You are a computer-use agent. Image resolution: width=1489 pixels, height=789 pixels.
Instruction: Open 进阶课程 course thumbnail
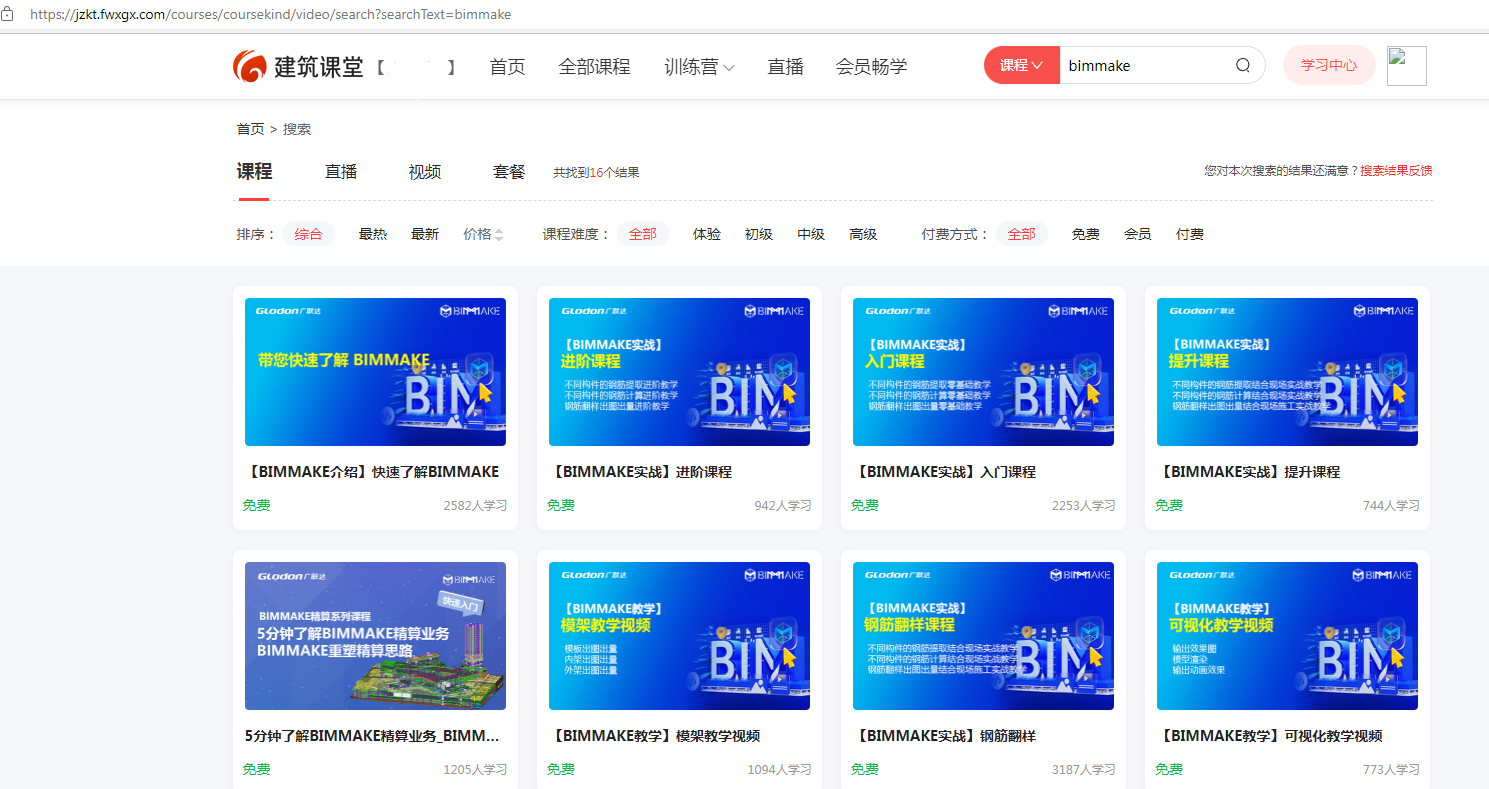(x=679, y=372)
